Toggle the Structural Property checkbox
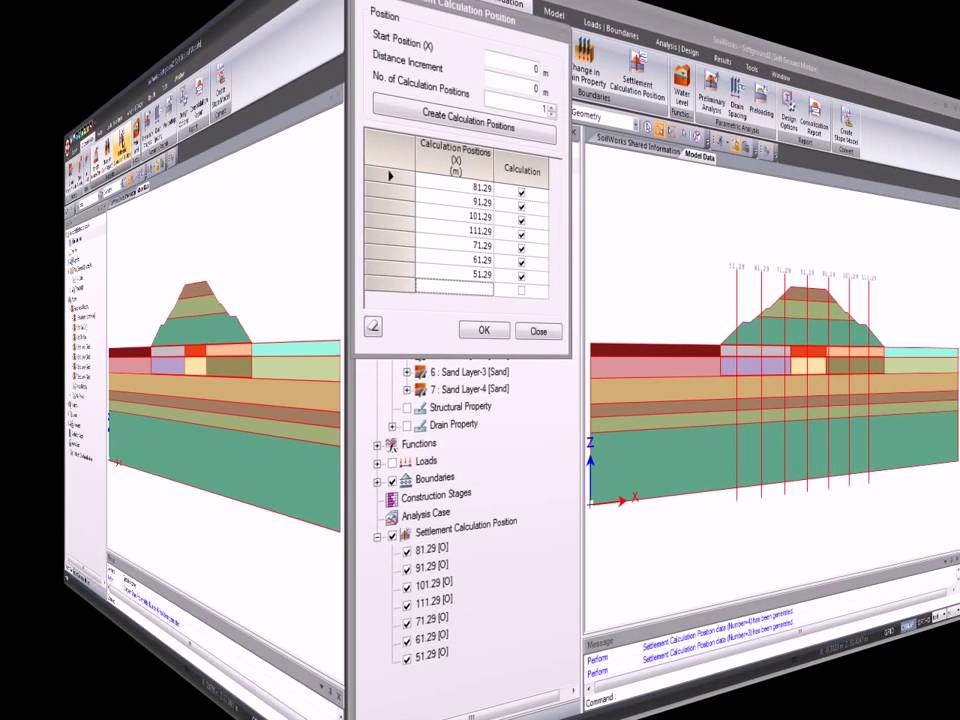Screen dimensions: 960x720 [x=407, y=408]
